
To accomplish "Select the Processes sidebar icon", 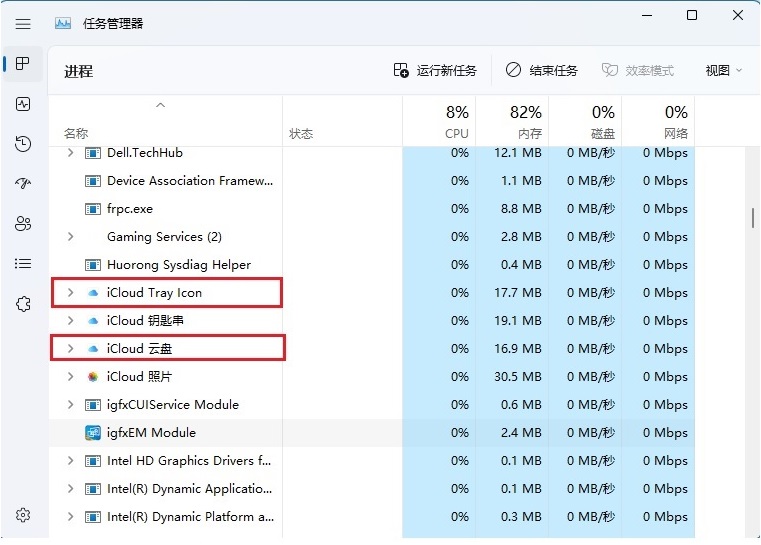I will (x=23, y=64).
